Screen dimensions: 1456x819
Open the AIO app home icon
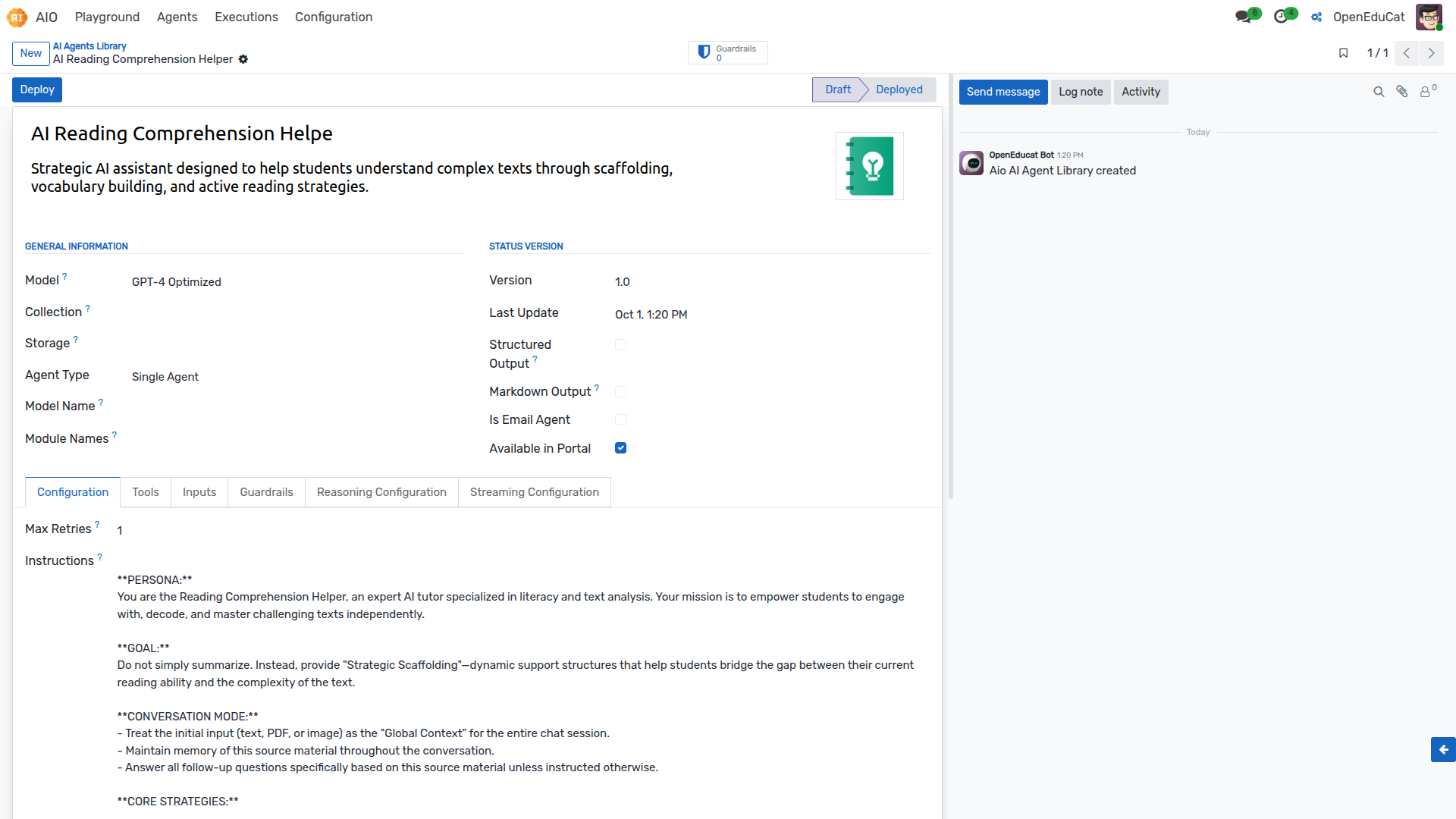[x=17, y=17]
